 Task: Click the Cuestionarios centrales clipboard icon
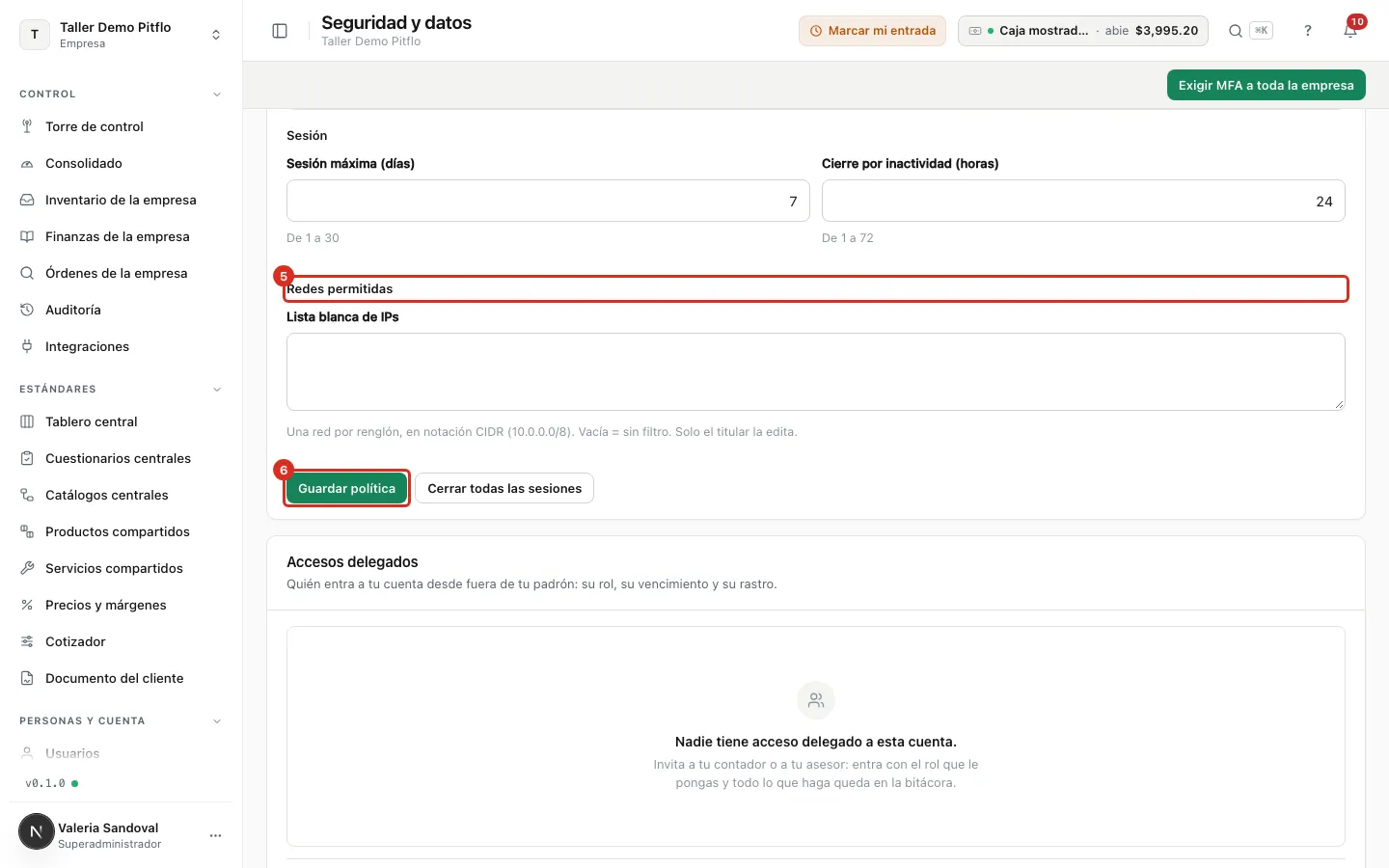(x=27, y=458)
